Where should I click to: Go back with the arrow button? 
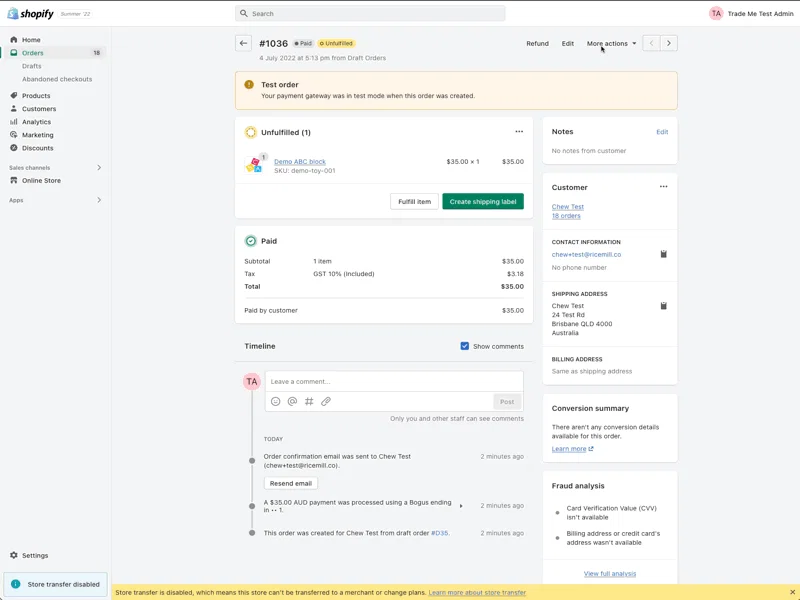pyautogui.click(x=243, y=43)
